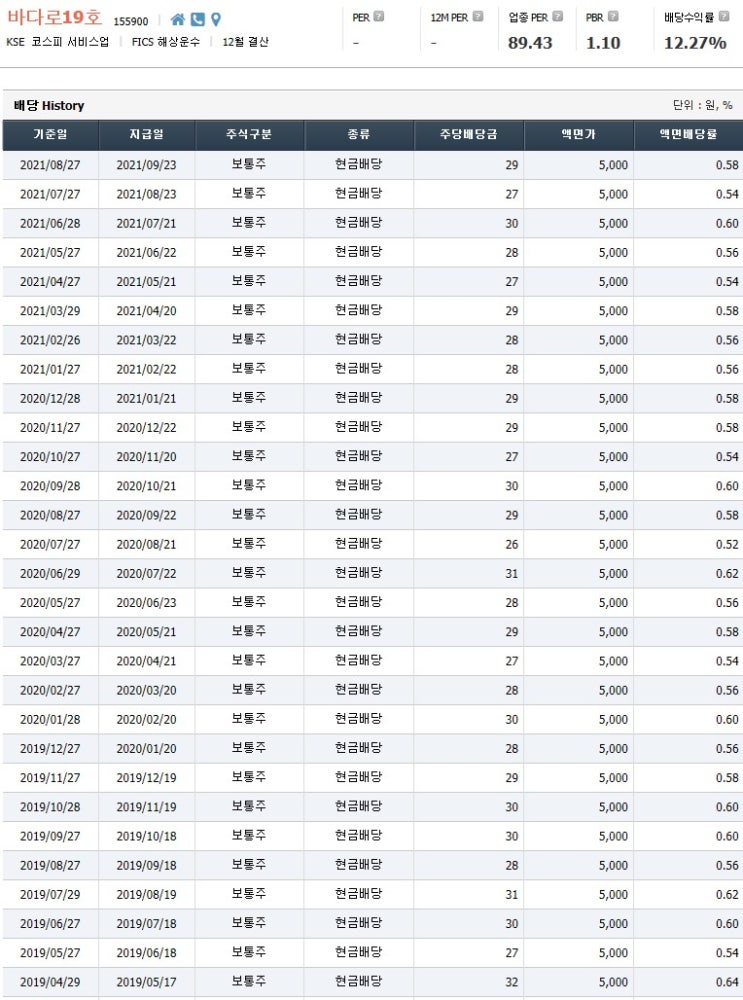Image resolution: width=743 pixels, height=1000 pixels.
Task: Click the 지급일 column header
Action: (x=147, y=135)
